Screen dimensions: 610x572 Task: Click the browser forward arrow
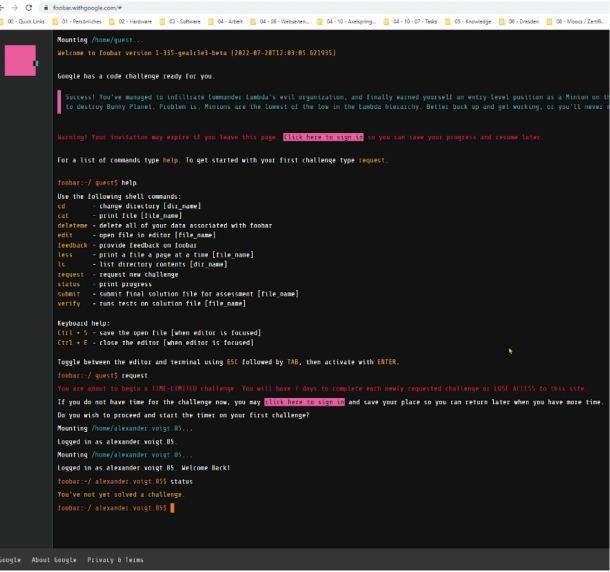(x=15, y=7)
